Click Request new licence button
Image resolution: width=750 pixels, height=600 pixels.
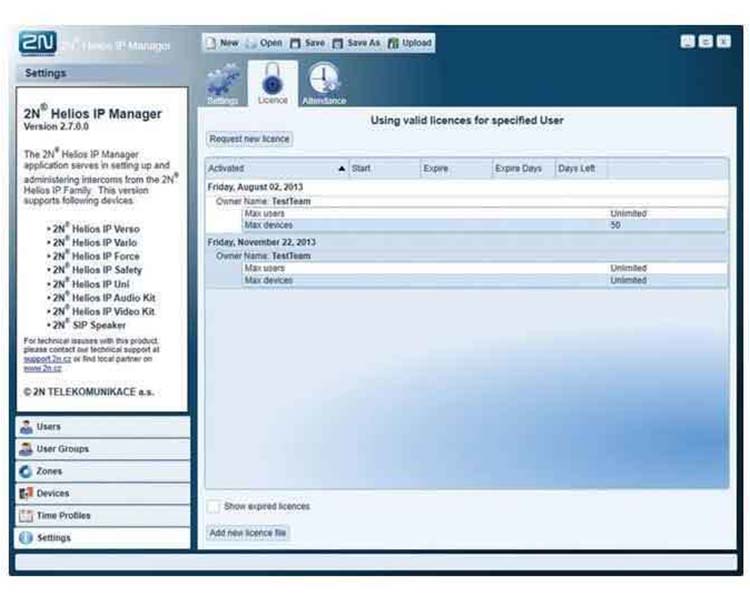coord(250,139)
